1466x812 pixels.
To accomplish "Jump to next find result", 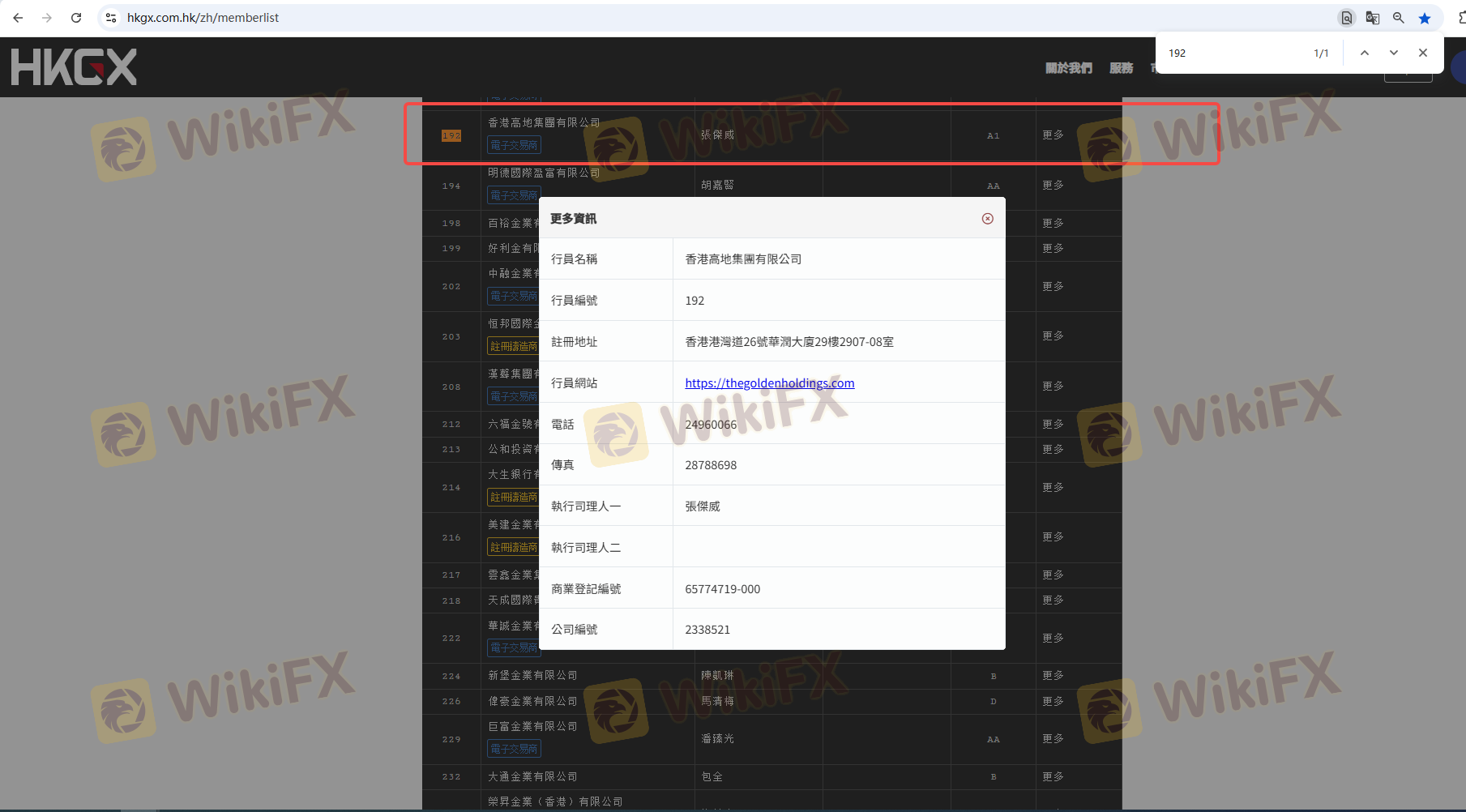I will [x=1393, y=53].
